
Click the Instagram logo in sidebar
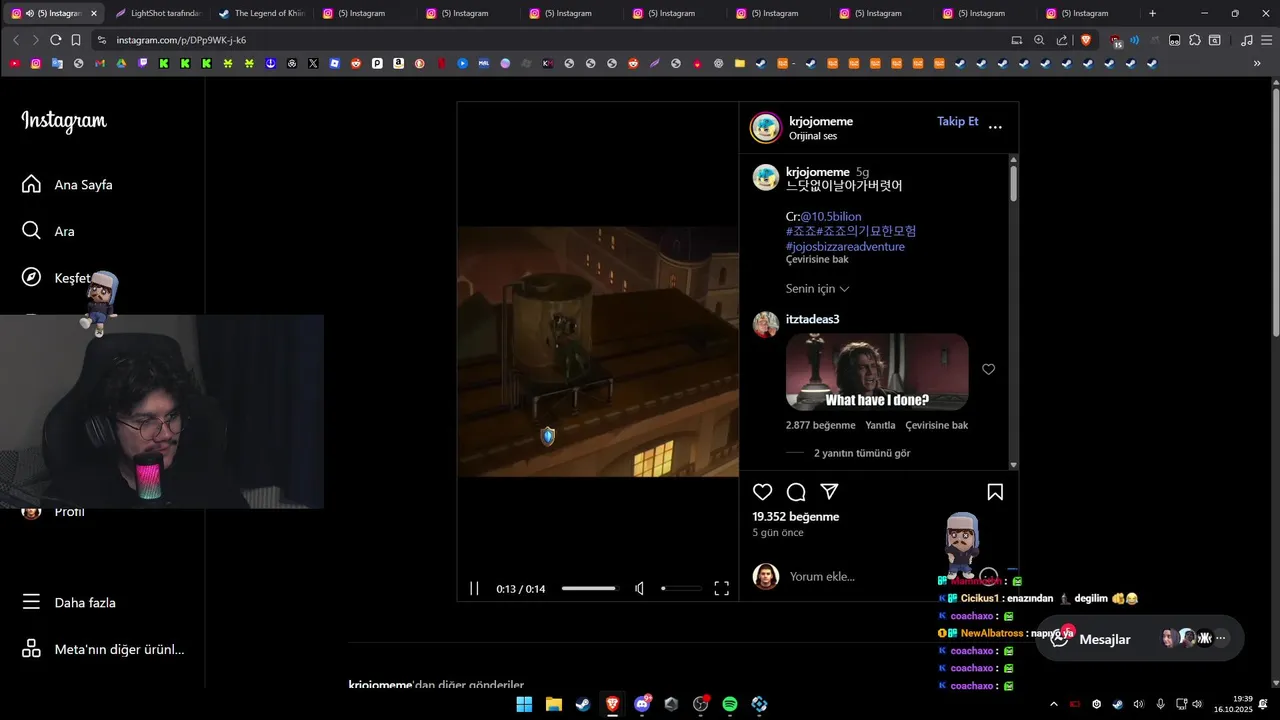pyautogui.click(x=64, y=121)
